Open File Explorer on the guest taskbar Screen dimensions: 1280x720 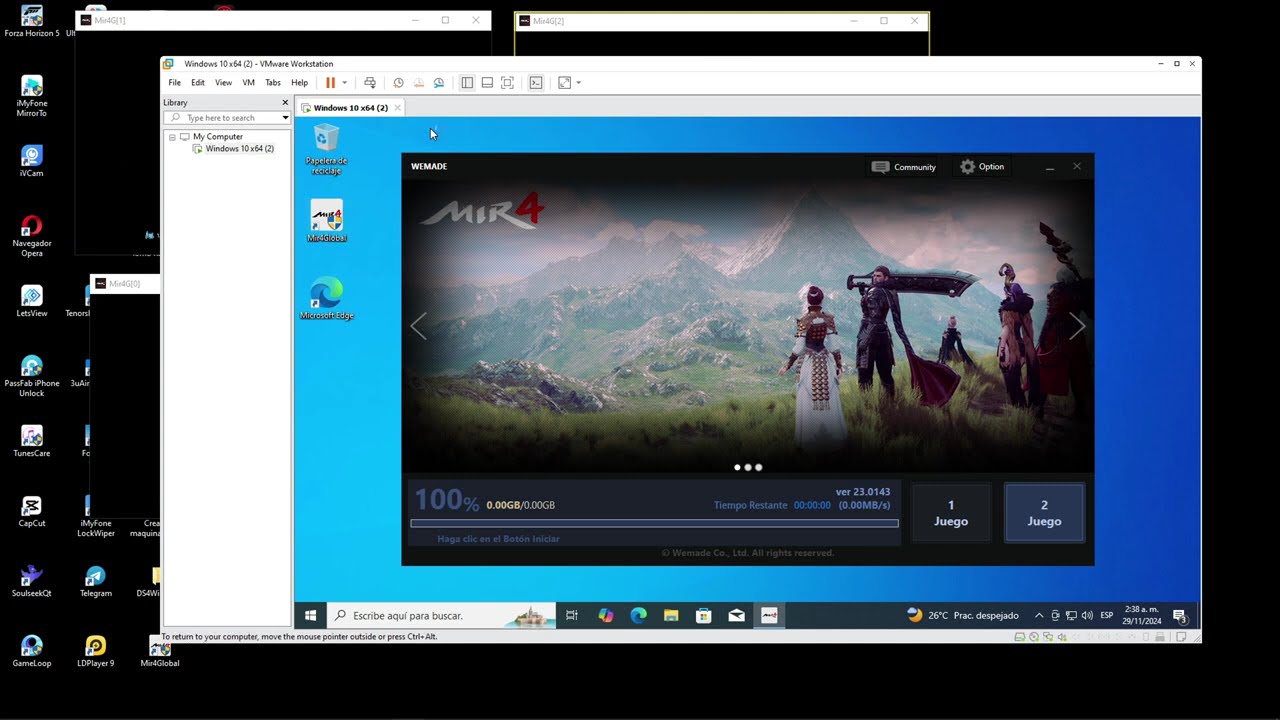point(671,615)
